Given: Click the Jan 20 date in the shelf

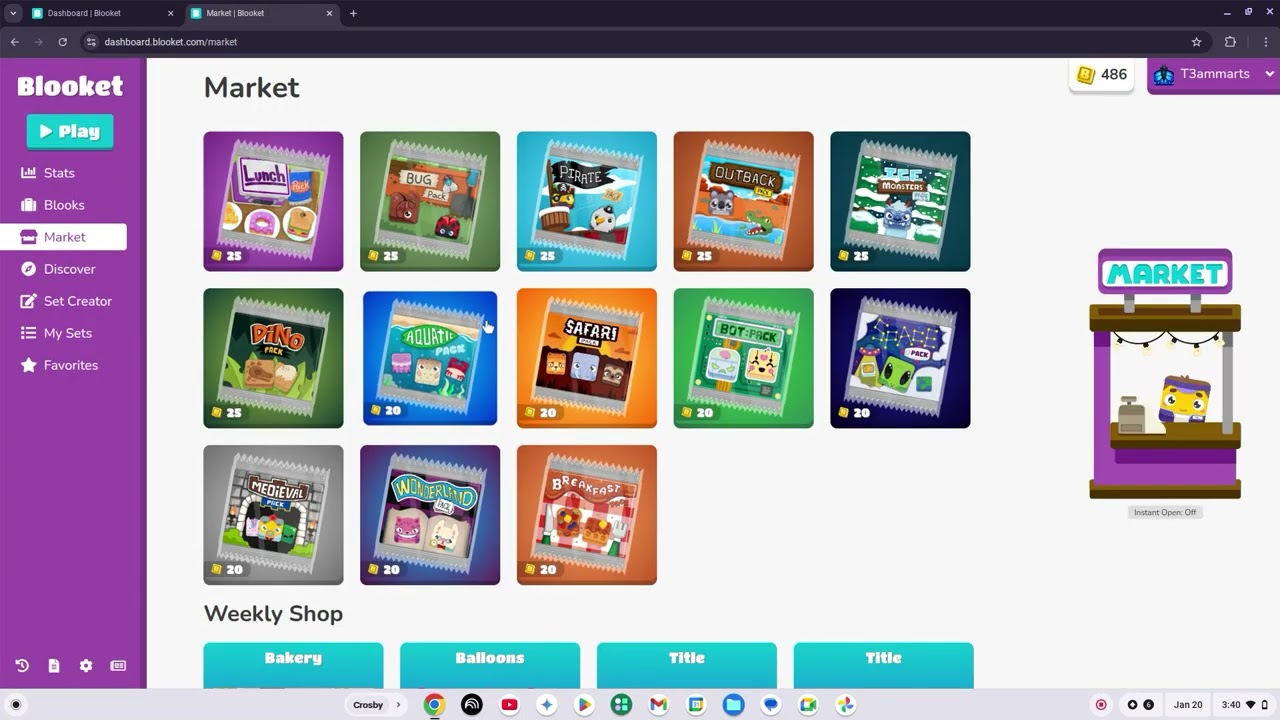Looking at the screenshot, I should [x=1188, y=705].
